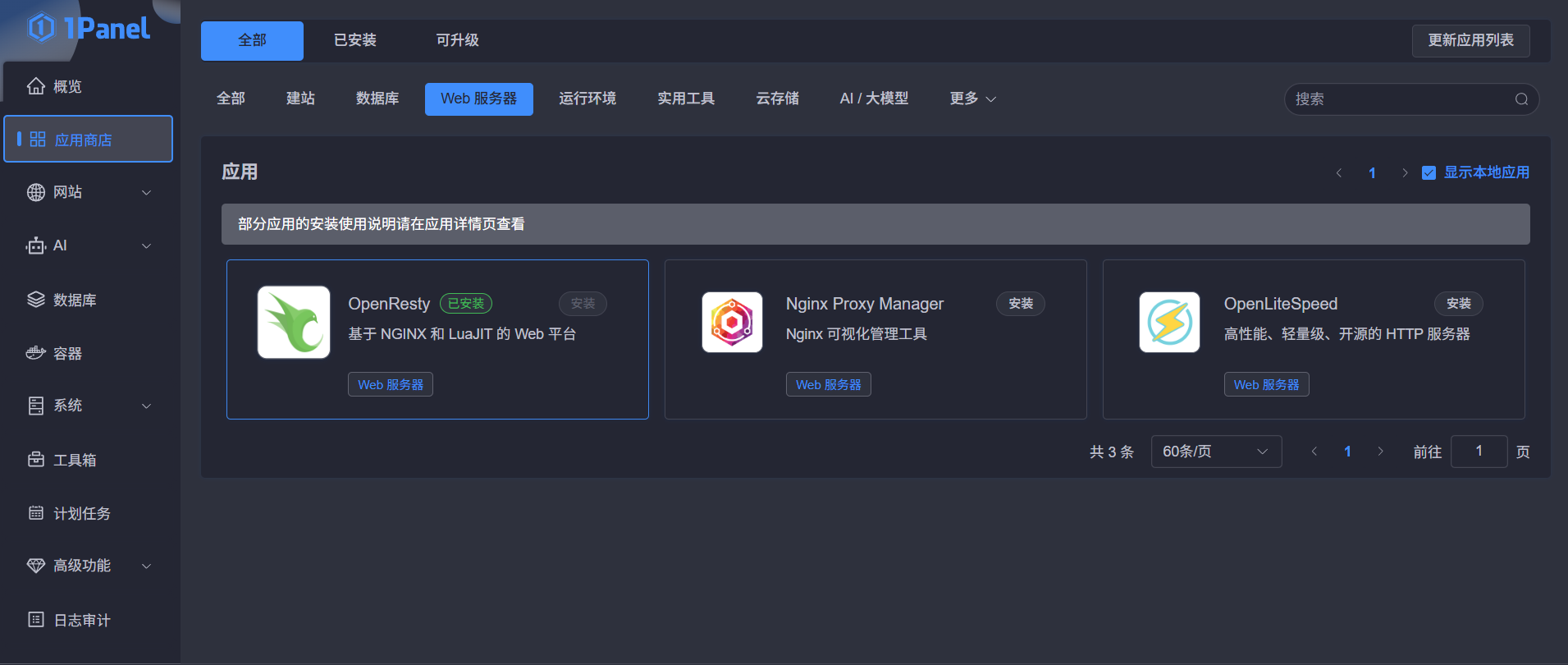Expand the AI sidebar submenu chevron

[147, 245]
